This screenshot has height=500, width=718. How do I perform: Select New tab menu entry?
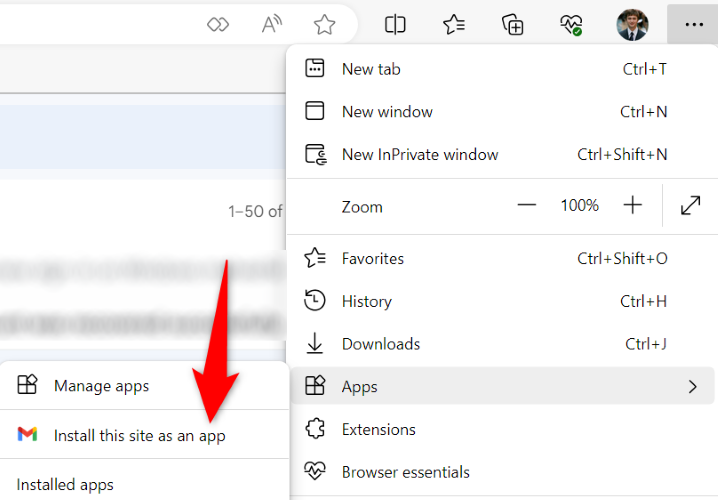pos(502,69)
